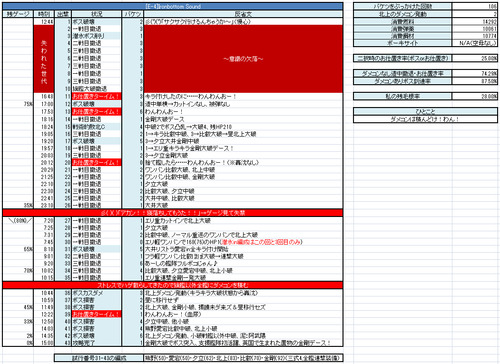Viewport: 500px width, 364px height.
Task: Select the vertical 失われた世代 red merged cell
Action: [x=44, y=59]
